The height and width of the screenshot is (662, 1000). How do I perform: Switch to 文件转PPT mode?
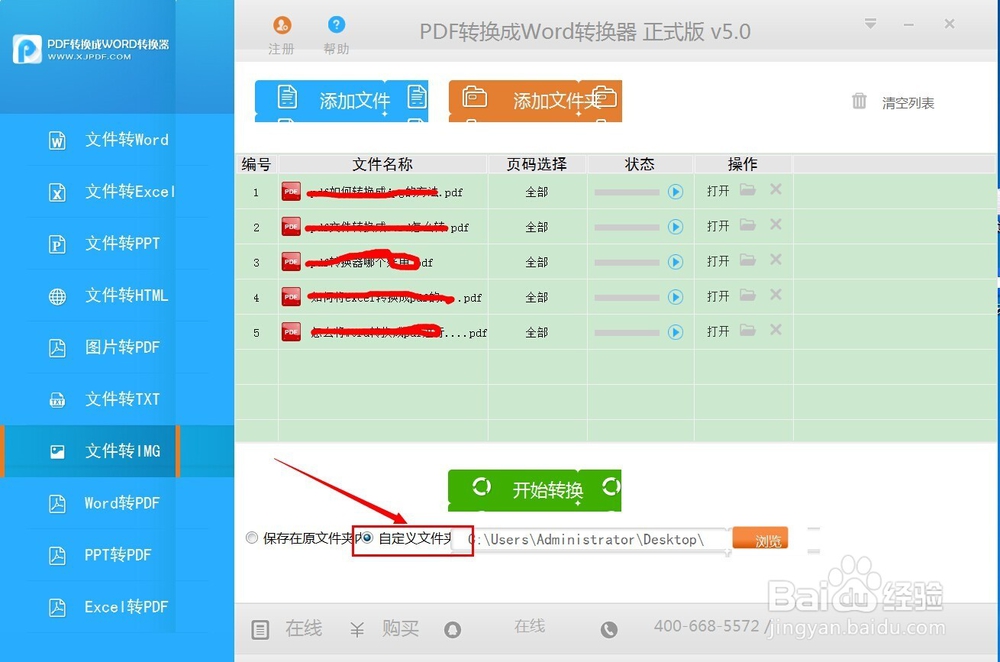click(x=117, y=244)
